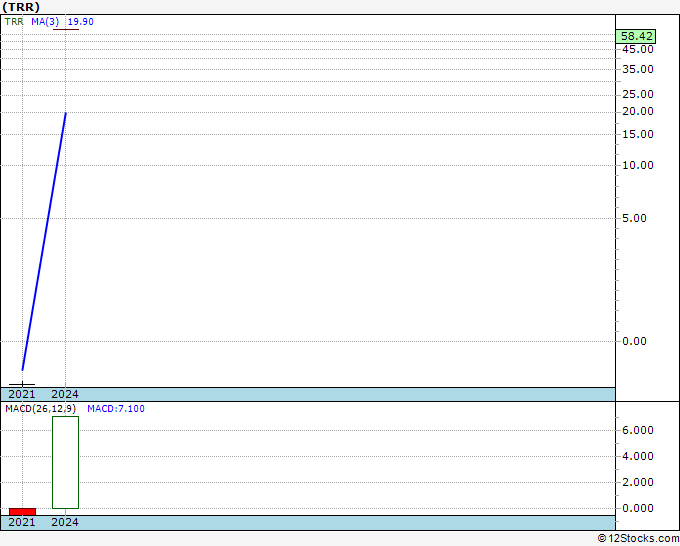Screen dimensions: 680x546
Task: Click the MACD(26,12,9) indicator label
Action: [x=40, y=409]
